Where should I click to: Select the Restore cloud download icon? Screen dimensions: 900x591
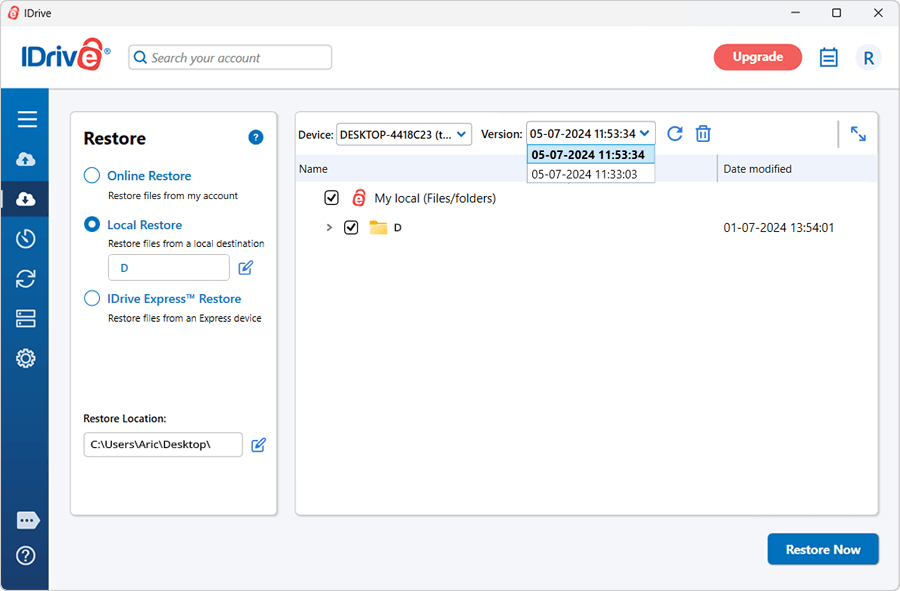(25, 199)
